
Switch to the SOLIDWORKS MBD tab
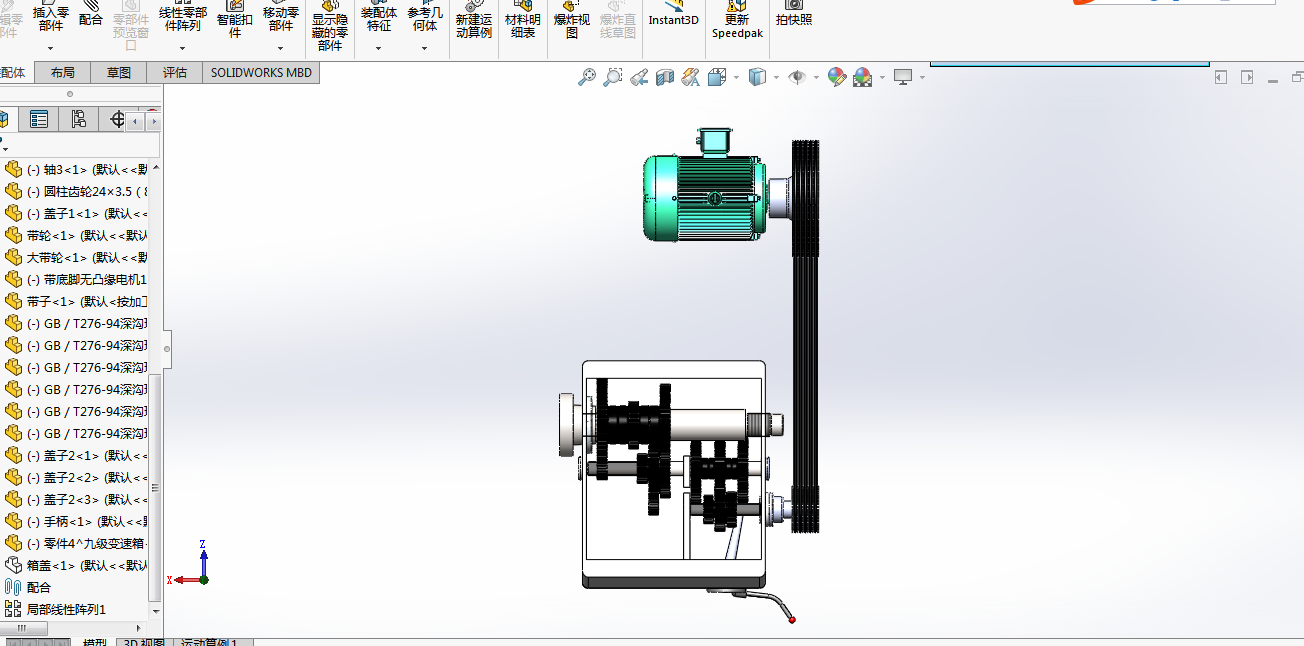tap(261, 72)
